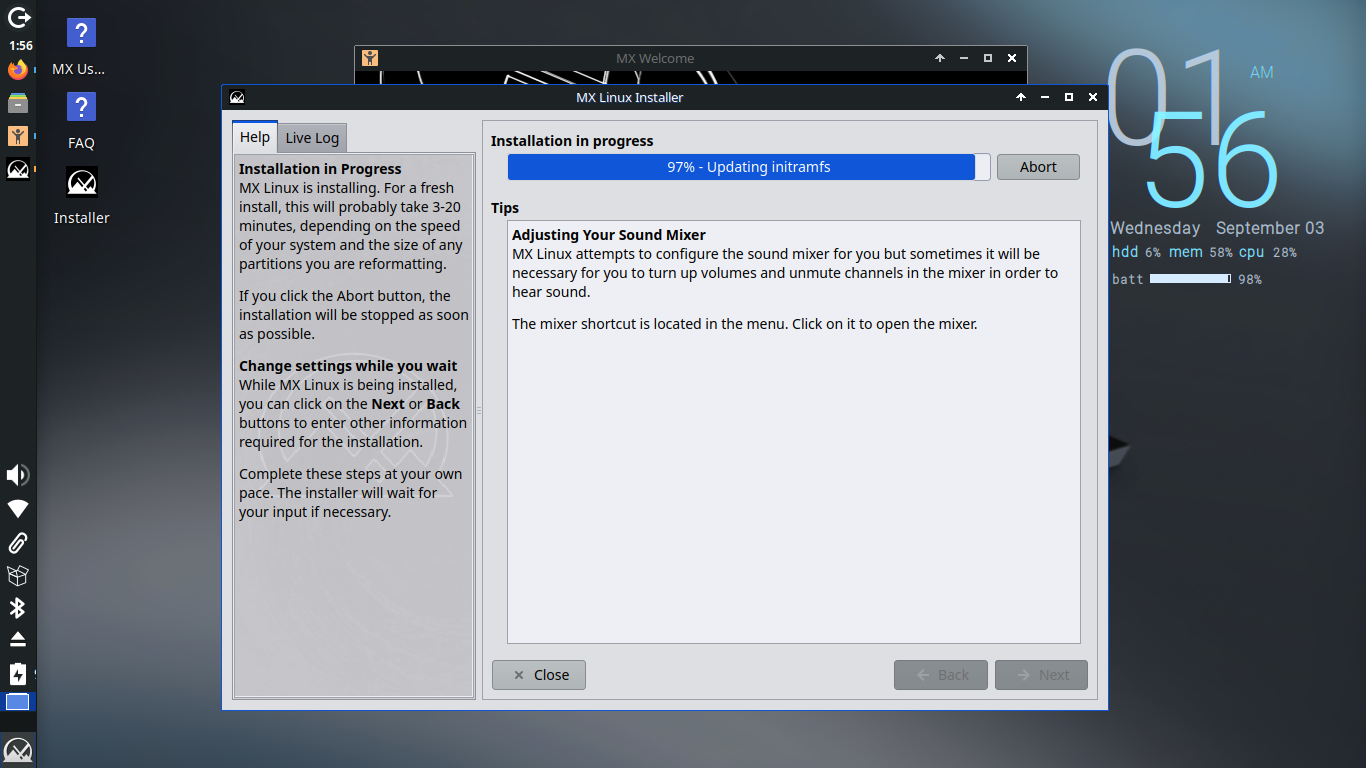
Task: Launch the file manager sidebar icon
Action: coord(17,103)
